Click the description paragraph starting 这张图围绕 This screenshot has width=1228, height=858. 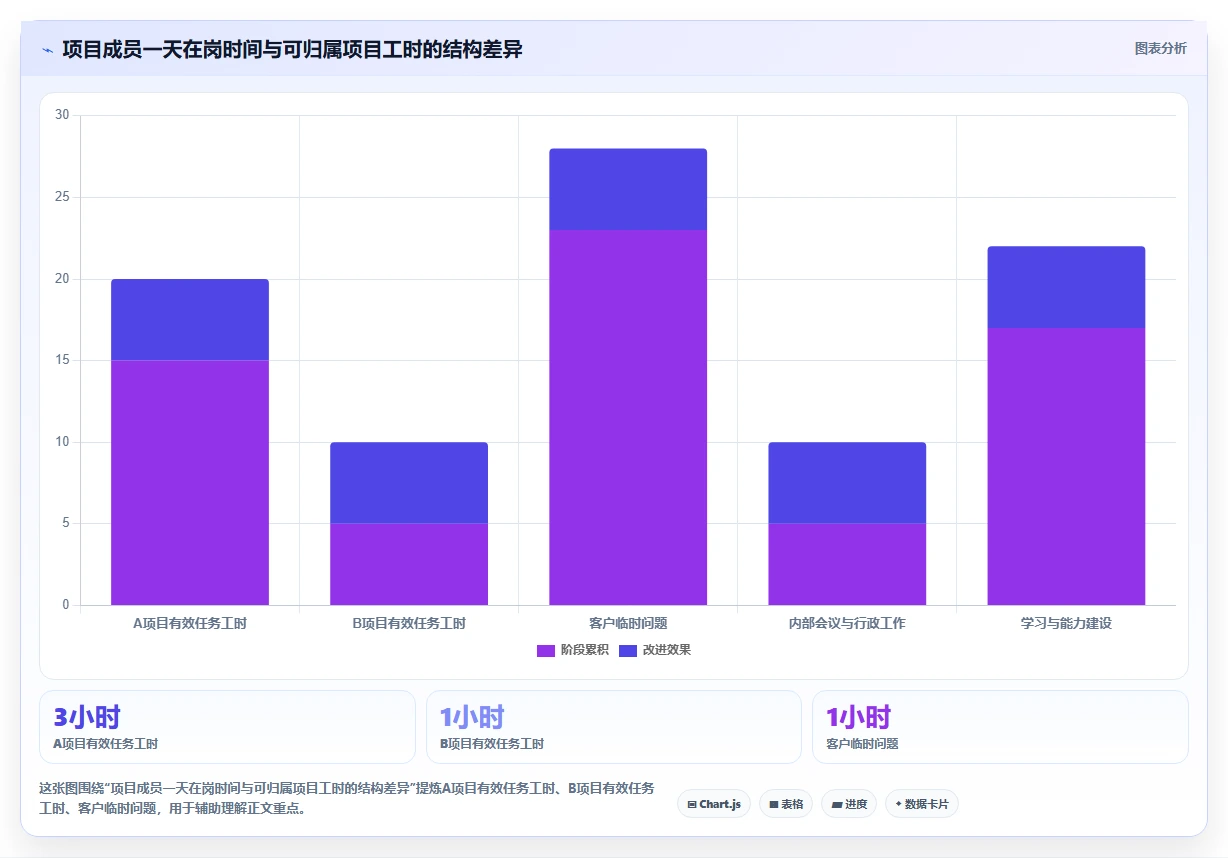click(347, 798)
